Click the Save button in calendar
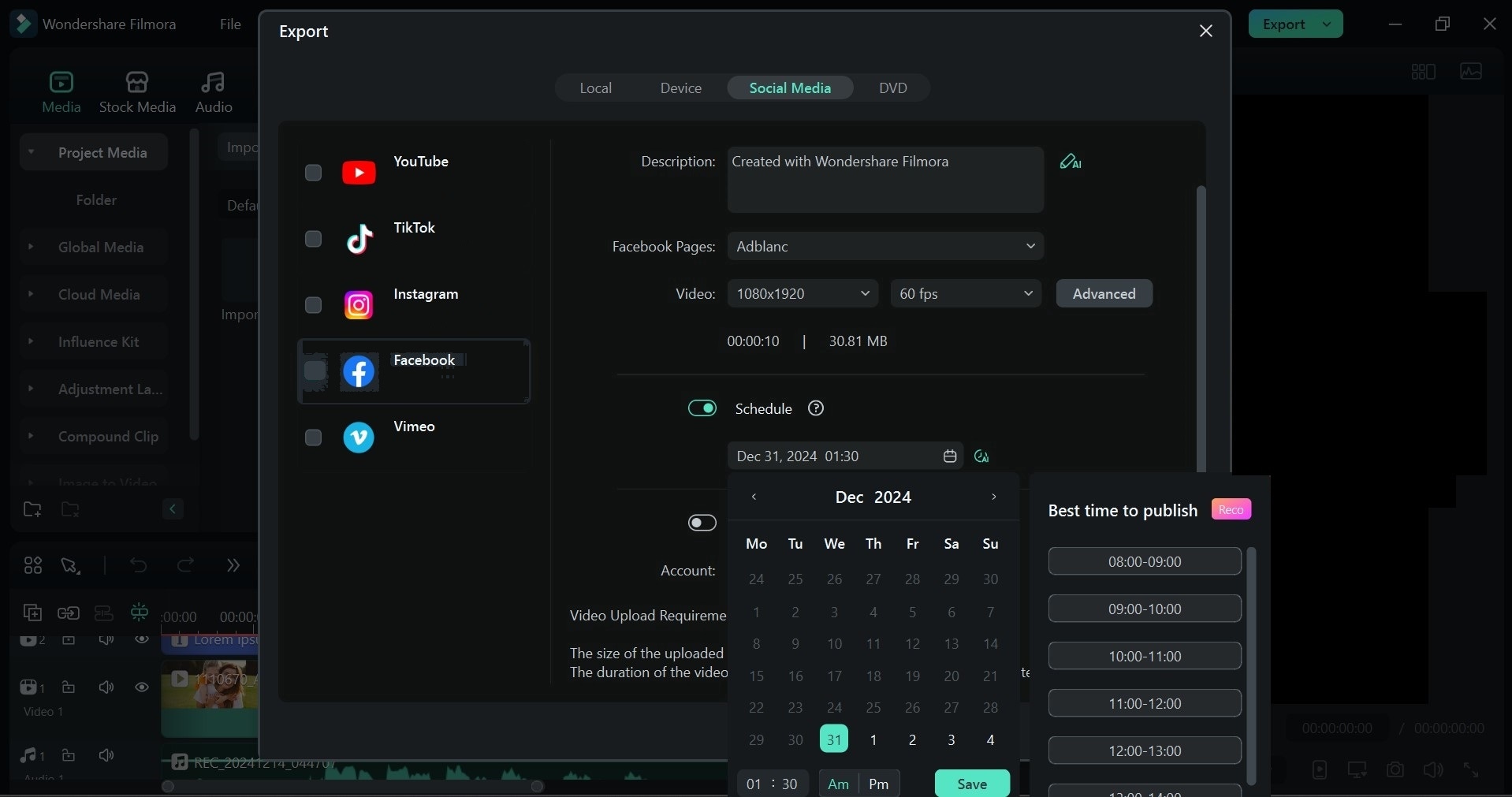Viewport: 1512px width, 797px height. (972, 784)
